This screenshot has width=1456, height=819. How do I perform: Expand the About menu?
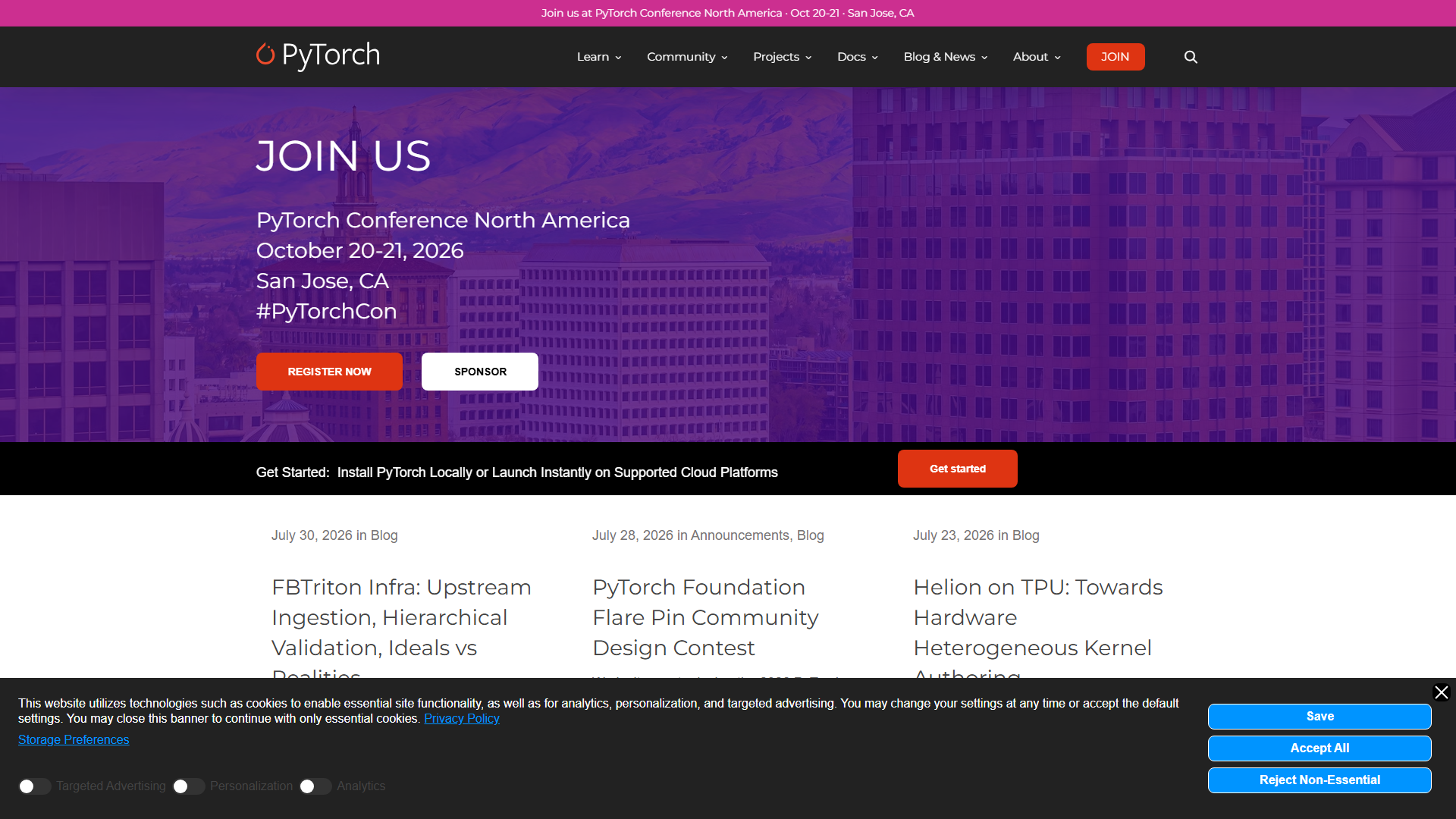1037,57
